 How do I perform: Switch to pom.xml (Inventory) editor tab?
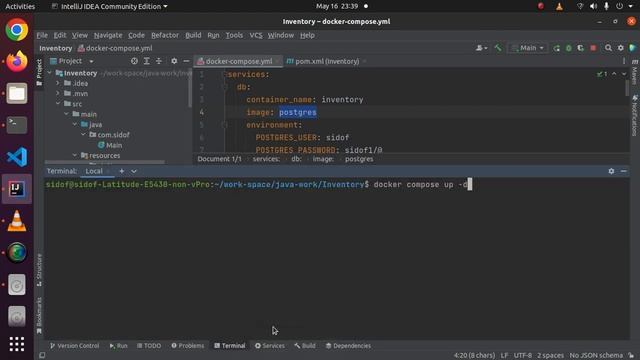327,61
